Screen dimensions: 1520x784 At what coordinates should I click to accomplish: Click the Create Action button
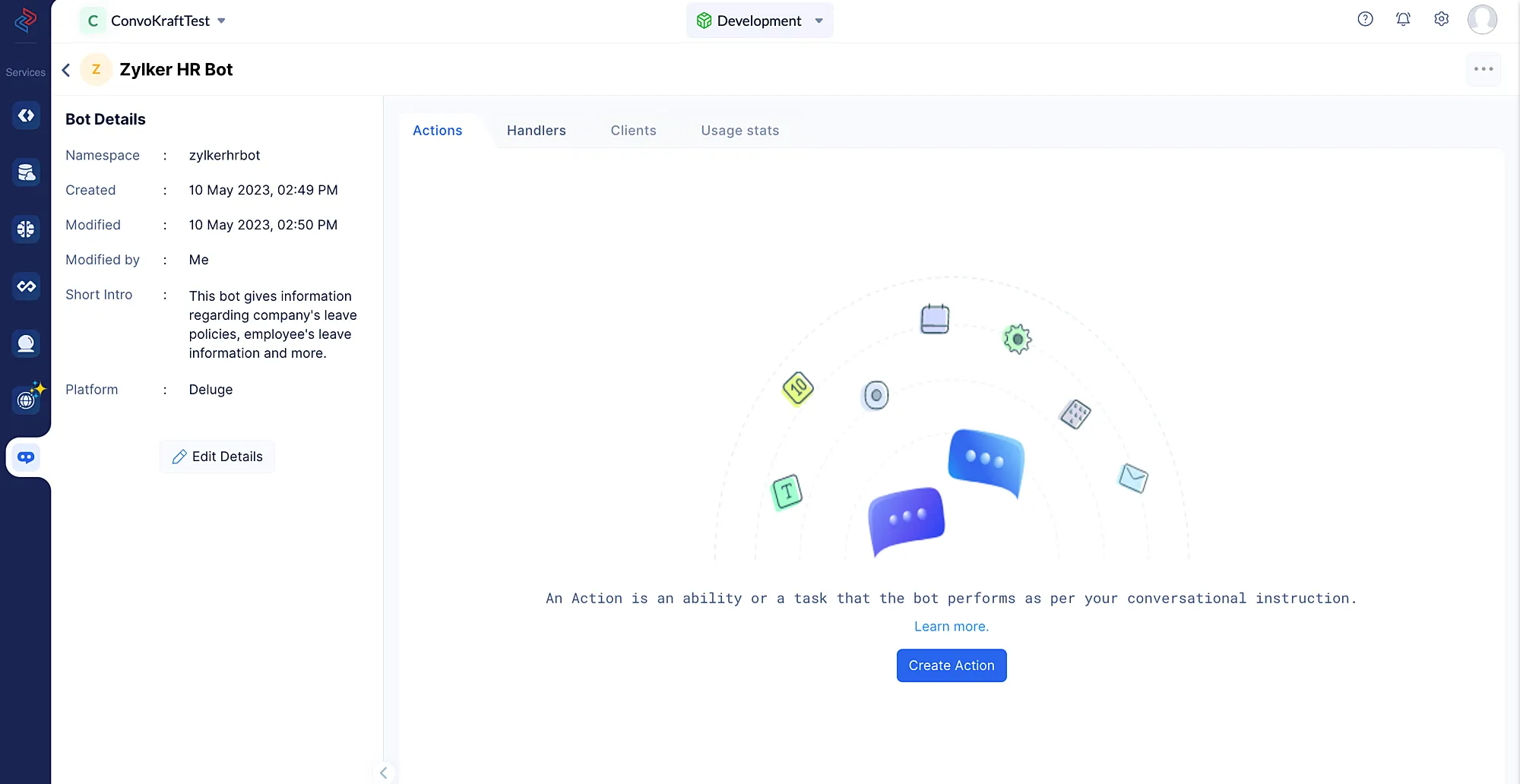[x=951, y=665]
